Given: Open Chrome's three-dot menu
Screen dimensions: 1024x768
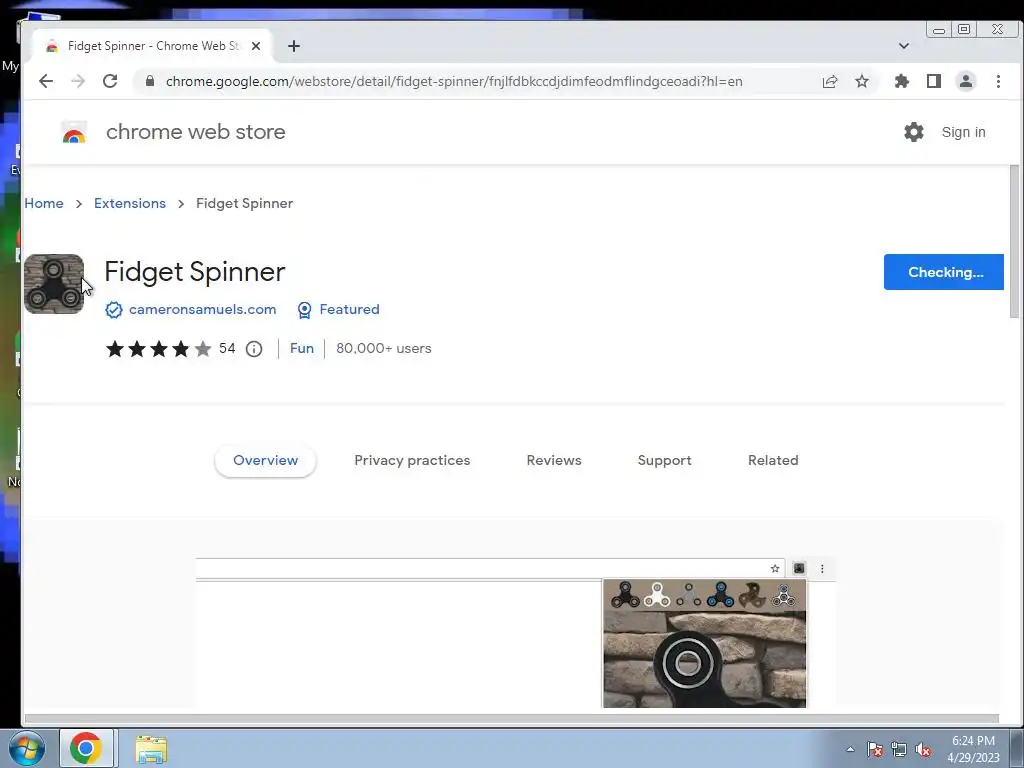Looking at the screenshot, I should point(998,81).
